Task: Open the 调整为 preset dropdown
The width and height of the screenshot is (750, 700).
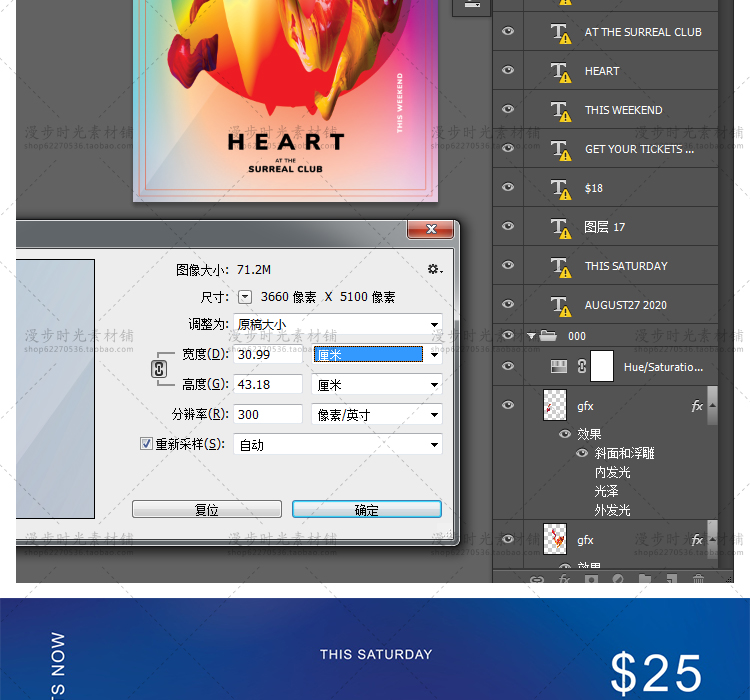Action: (337, 325)
